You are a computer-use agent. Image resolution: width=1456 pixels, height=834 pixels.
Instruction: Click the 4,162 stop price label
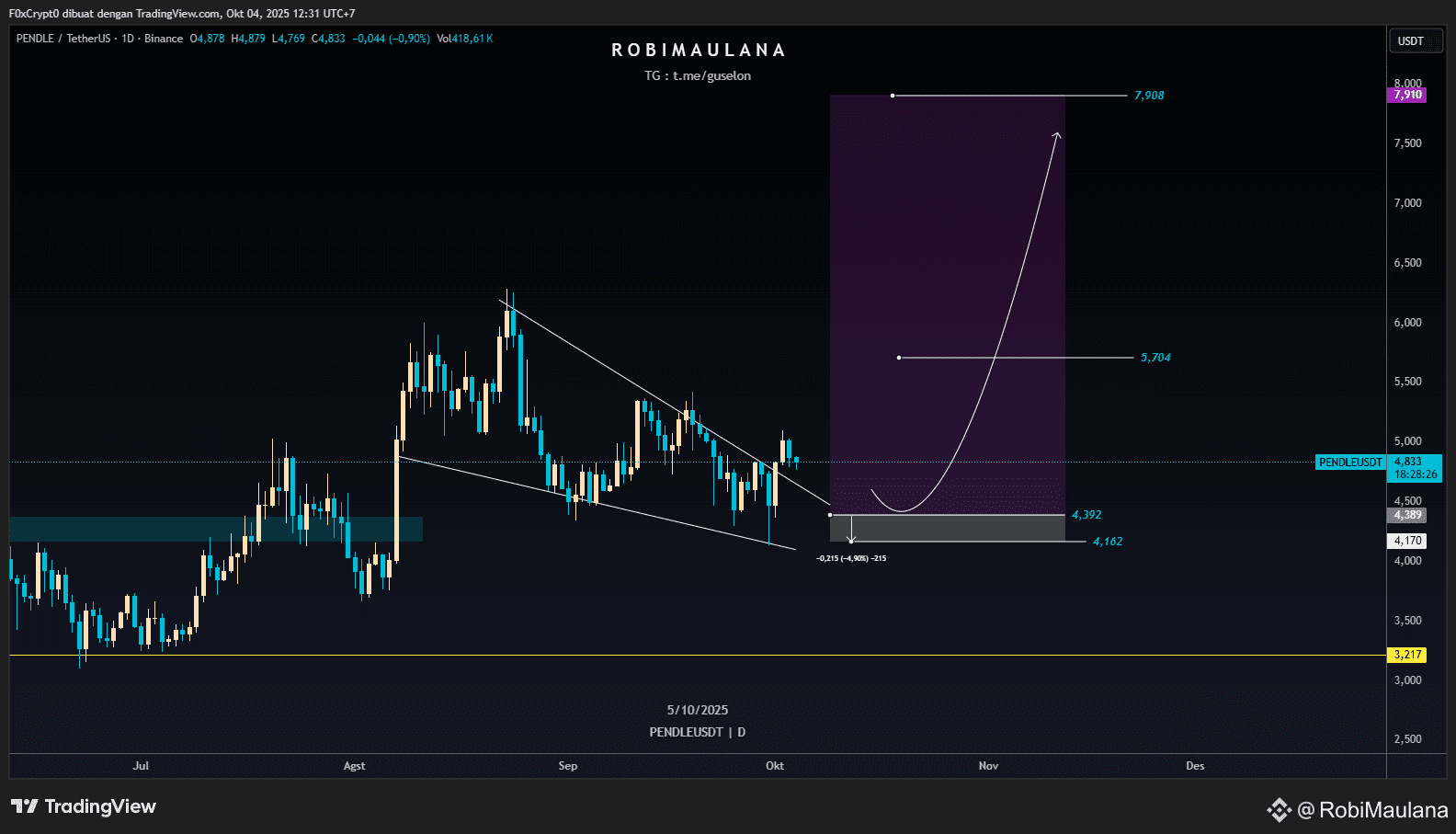(x=1108, y=542)
